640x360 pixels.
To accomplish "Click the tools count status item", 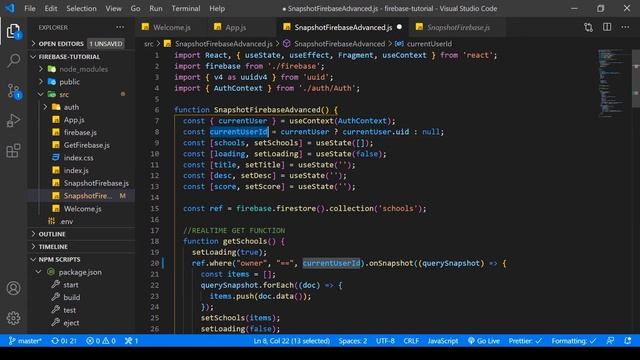I will tap(131, 341).
